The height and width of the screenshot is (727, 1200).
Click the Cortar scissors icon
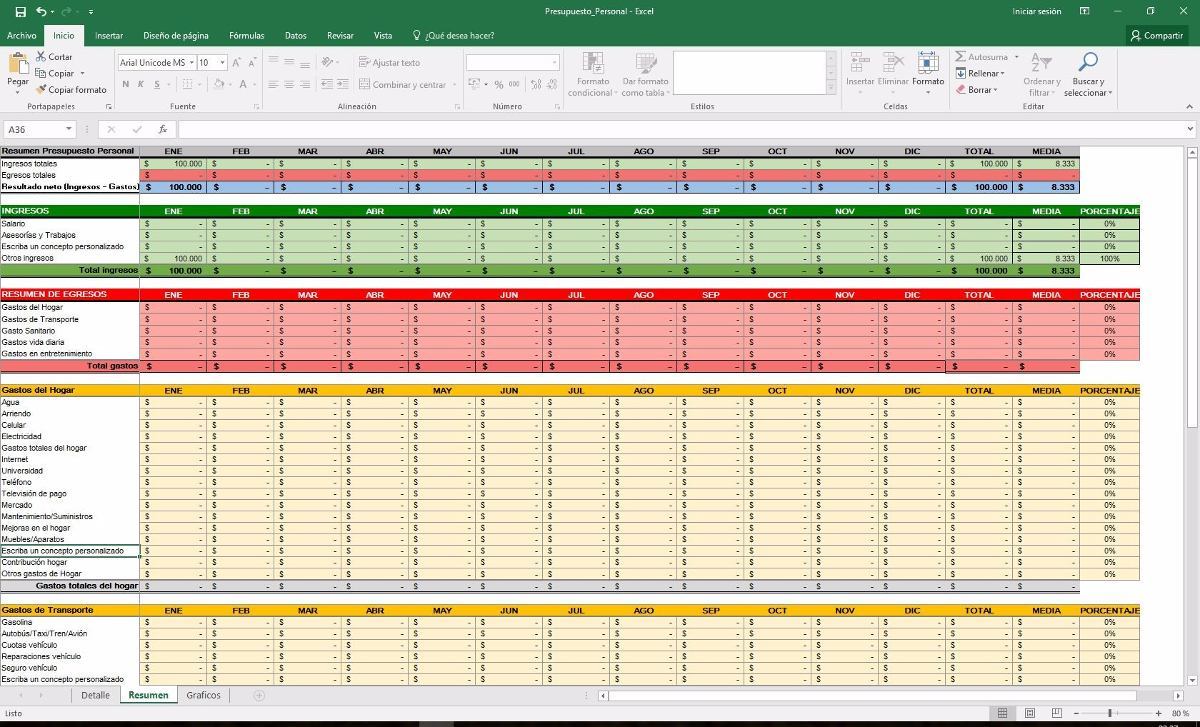(41, 57)
